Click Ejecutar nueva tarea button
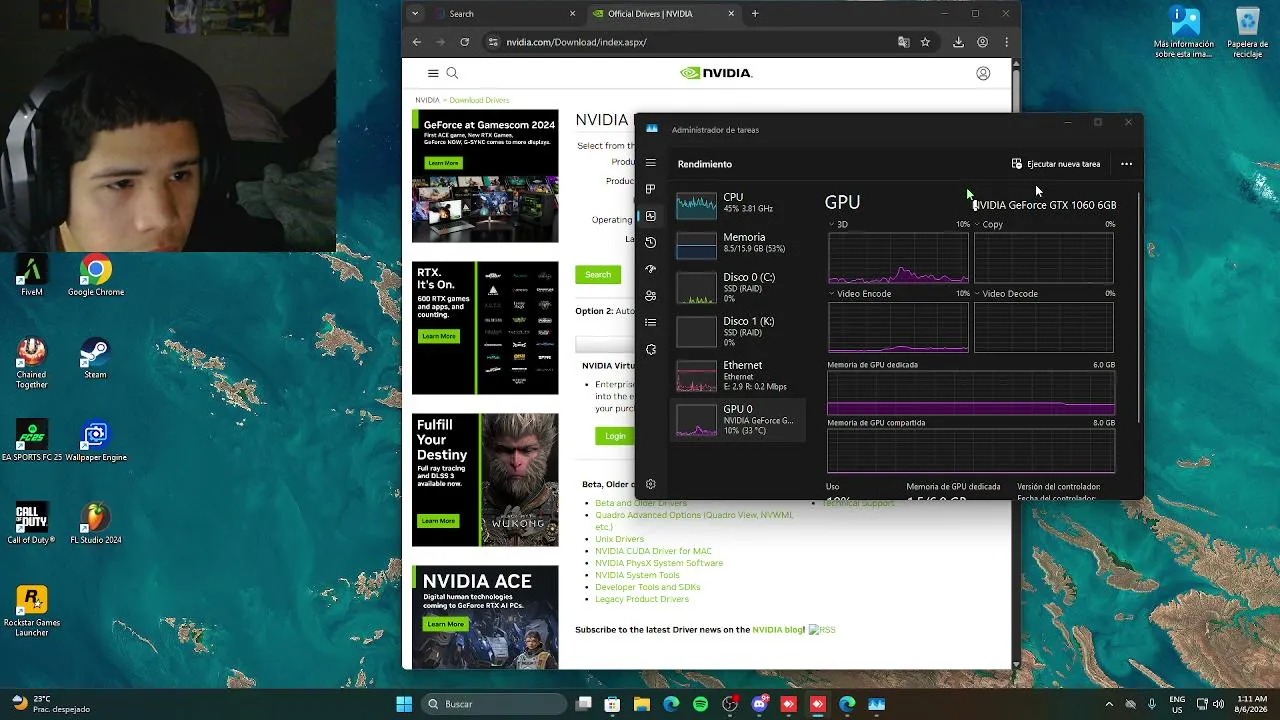 [1056, 164]
